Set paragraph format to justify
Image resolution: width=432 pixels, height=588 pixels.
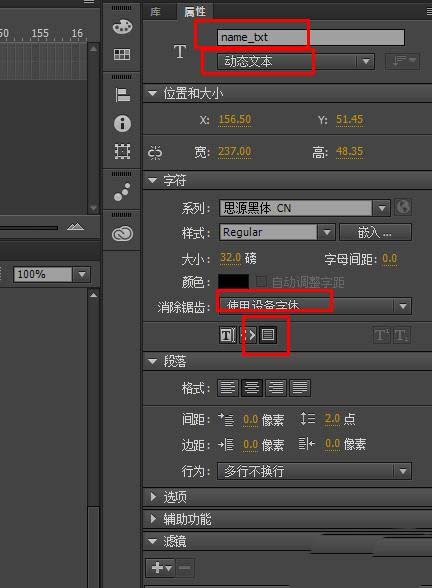[x=300, y=388]
